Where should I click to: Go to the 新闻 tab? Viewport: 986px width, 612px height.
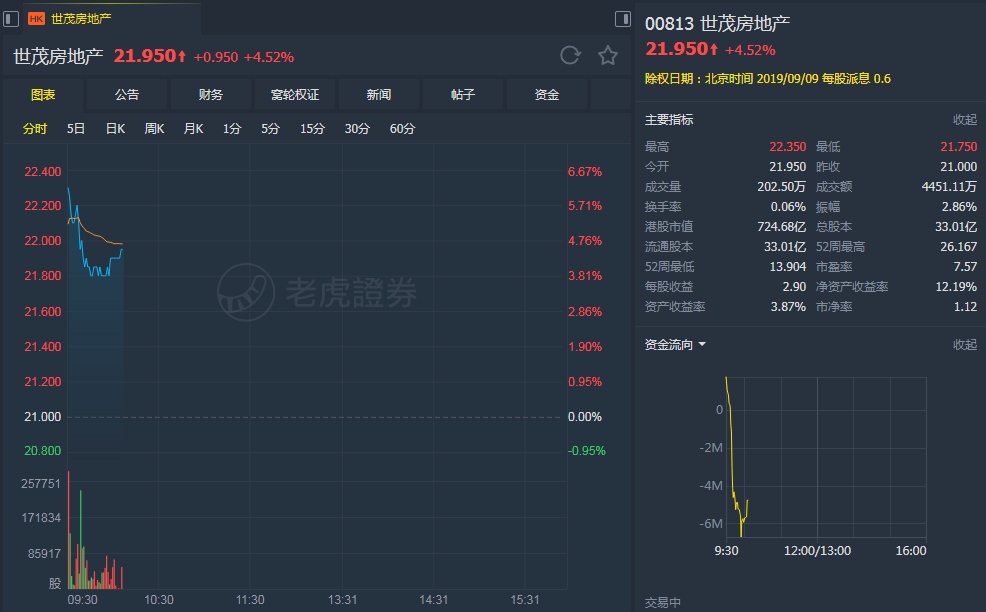pos(379,95)
